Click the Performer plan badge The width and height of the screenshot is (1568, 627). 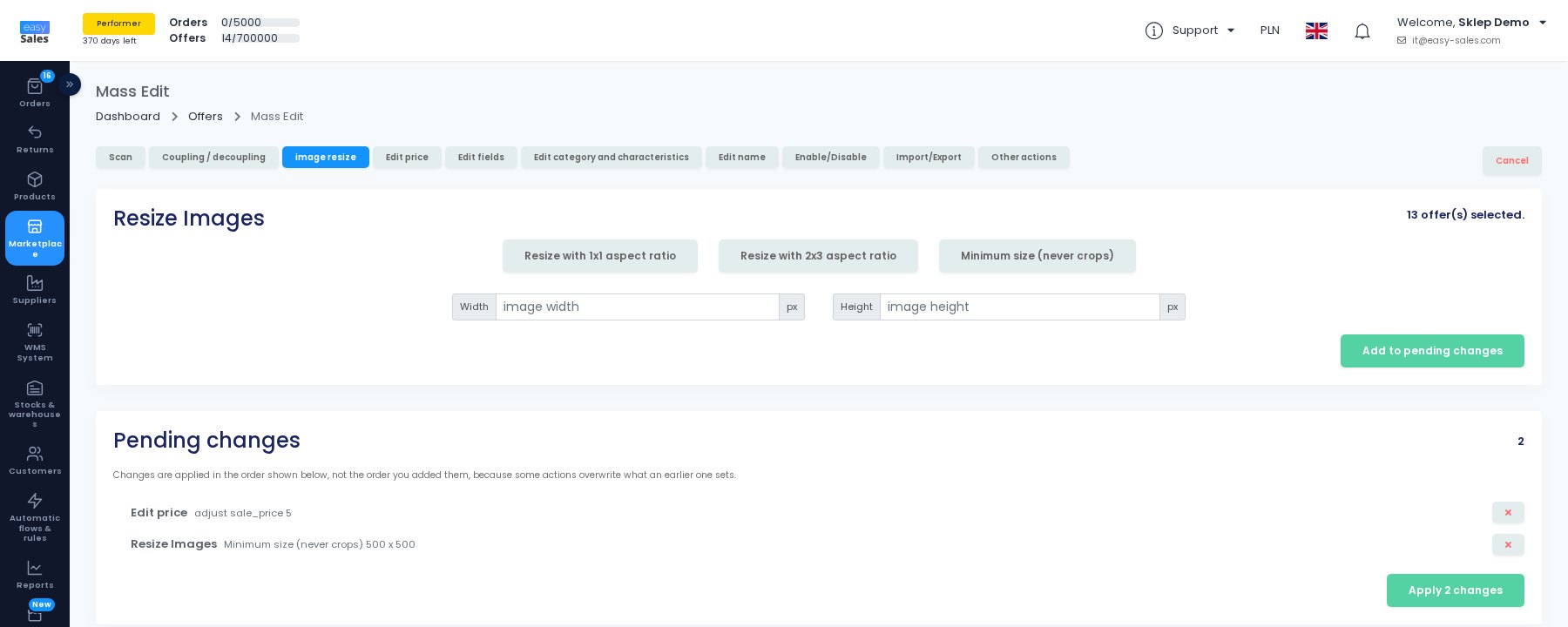point(118,24)
